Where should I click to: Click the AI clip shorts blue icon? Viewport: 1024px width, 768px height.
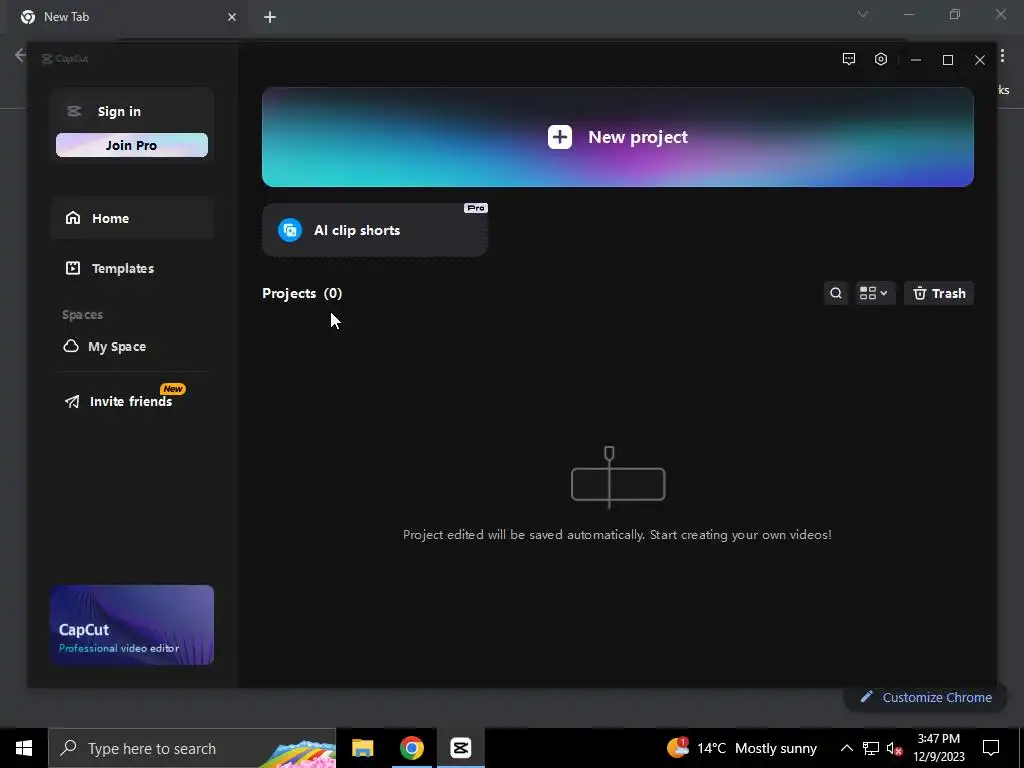tap(289, 230)
